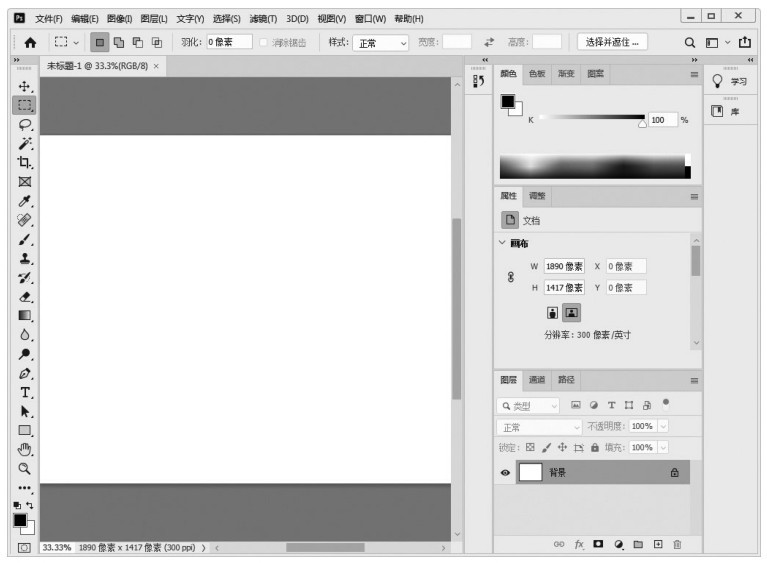
Task: Switch to the 通道 tab
Action: tap(537, 381)
